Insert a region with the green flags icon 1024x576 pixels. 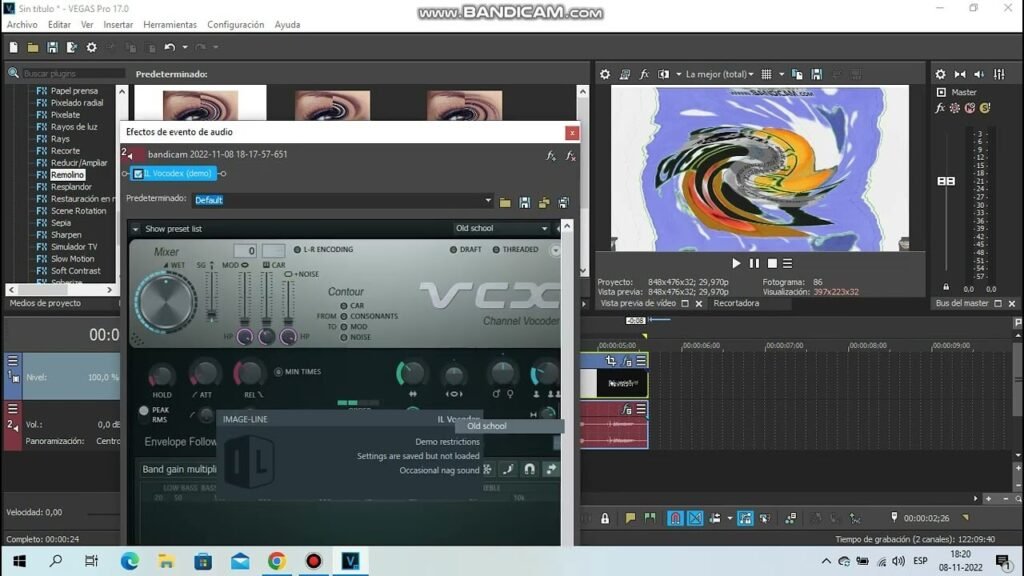click(650, 519)
